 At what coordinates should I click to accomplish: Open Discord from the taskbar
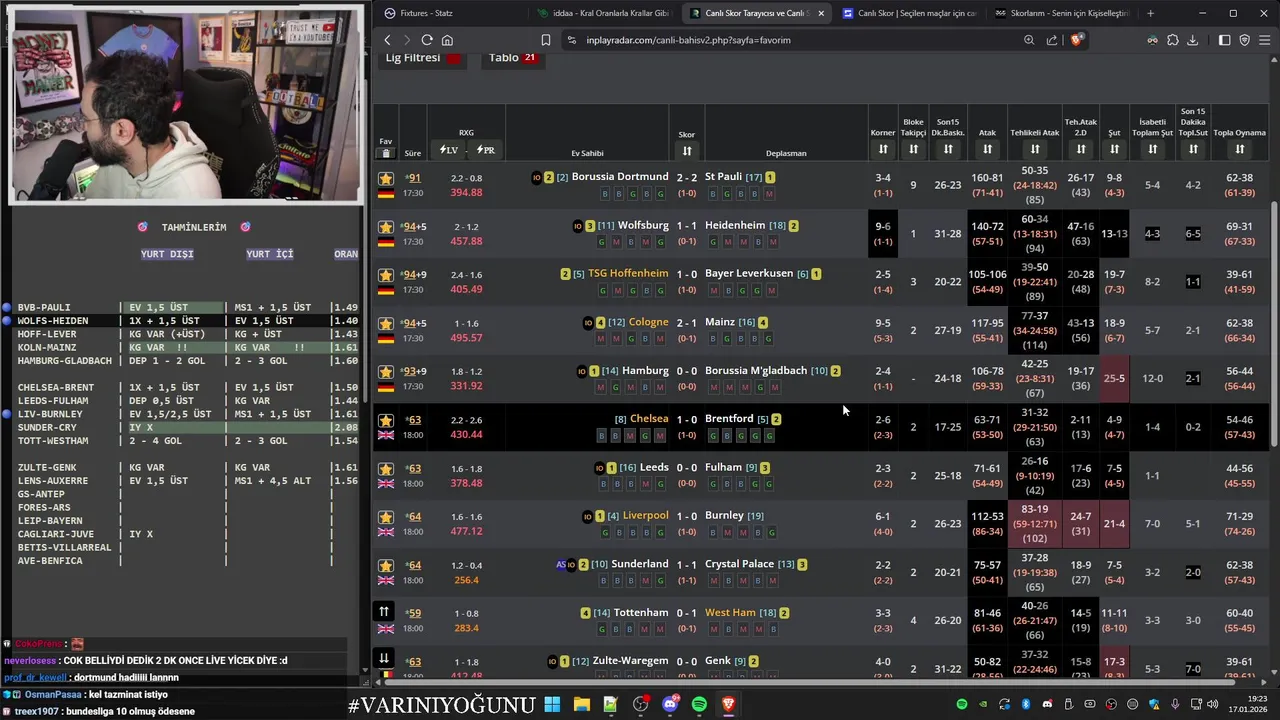670,705
